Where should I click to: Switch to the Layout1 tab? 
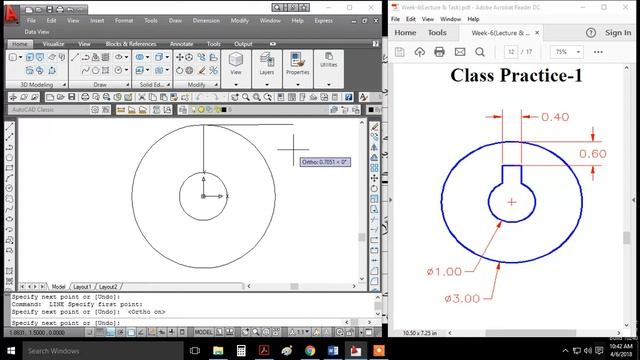pyautogui.click(x=82, y=287)
